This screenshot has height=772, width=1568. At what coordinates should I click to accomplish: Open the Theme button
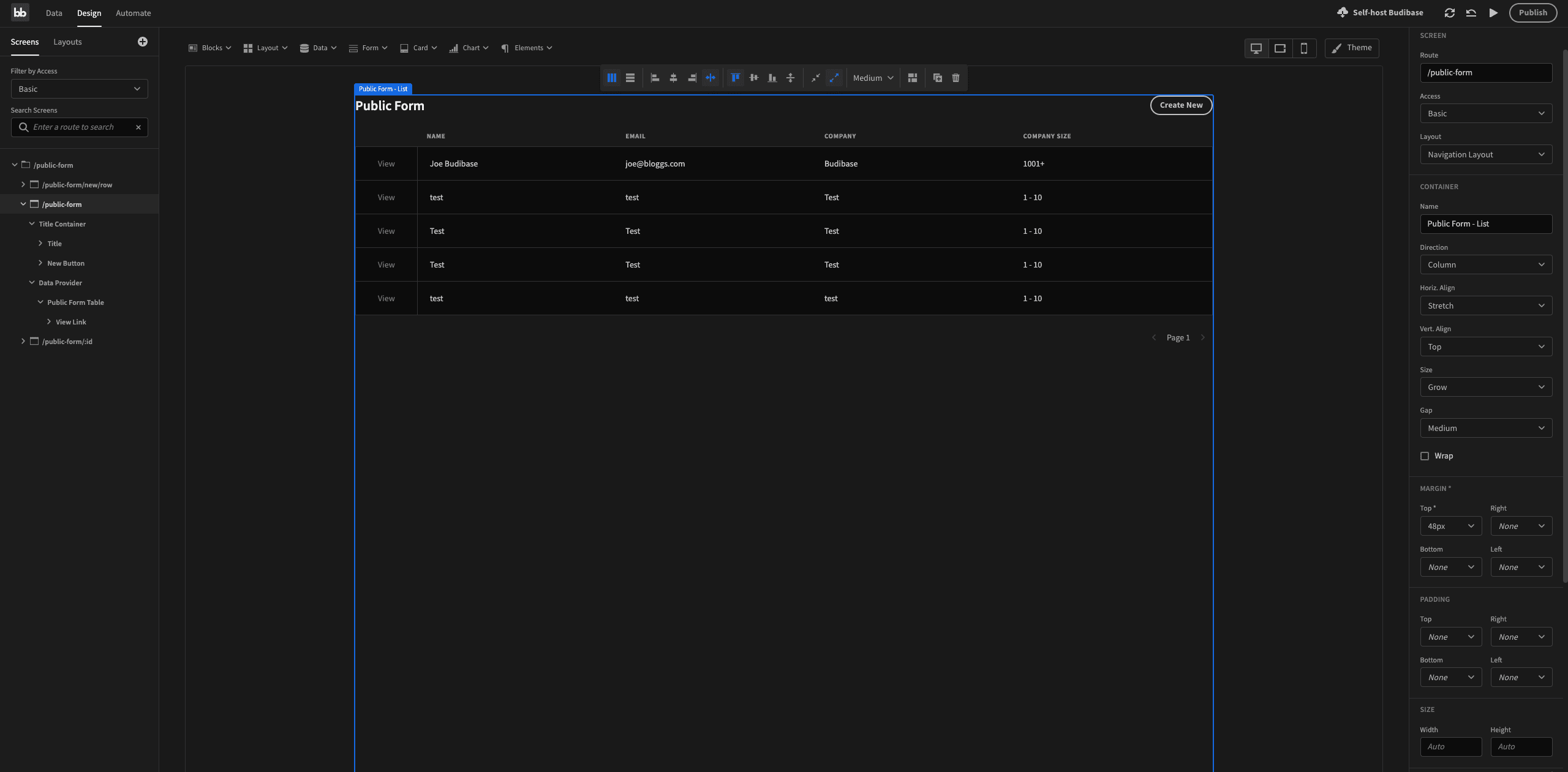[x=1352, y=48]
